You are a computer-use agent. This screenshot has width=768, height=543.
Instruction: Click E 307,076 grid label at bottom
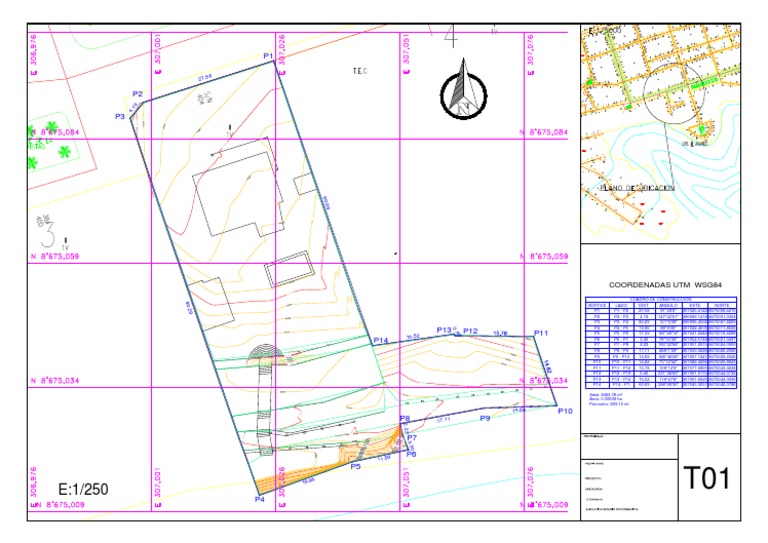530,487
